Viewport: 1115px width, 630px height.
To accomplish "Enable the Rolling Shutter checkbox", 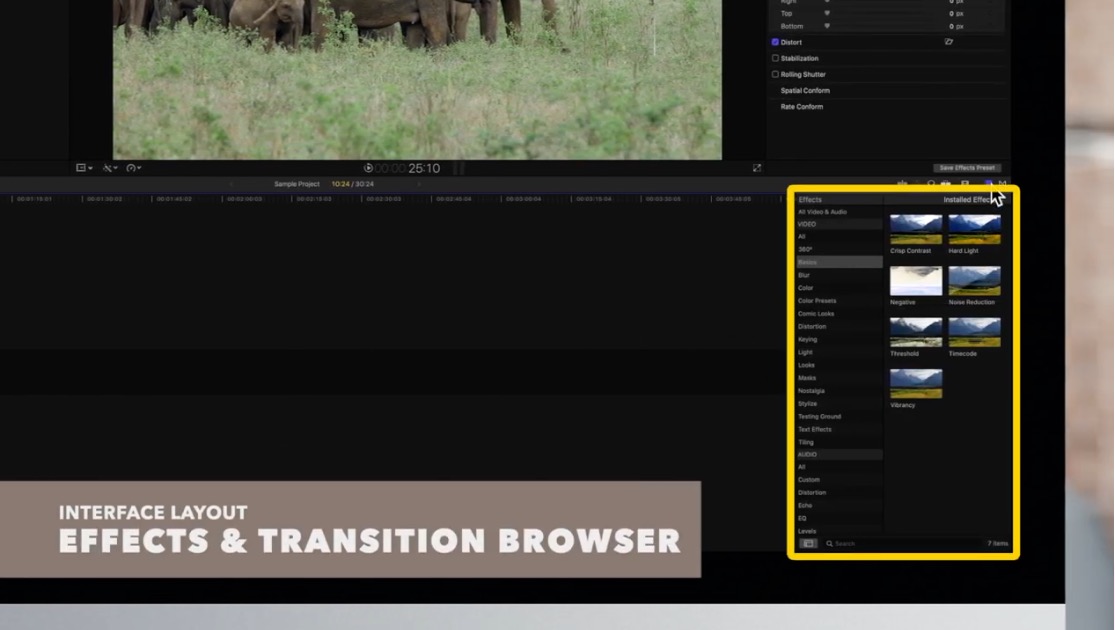I will (x=775, y=74).
